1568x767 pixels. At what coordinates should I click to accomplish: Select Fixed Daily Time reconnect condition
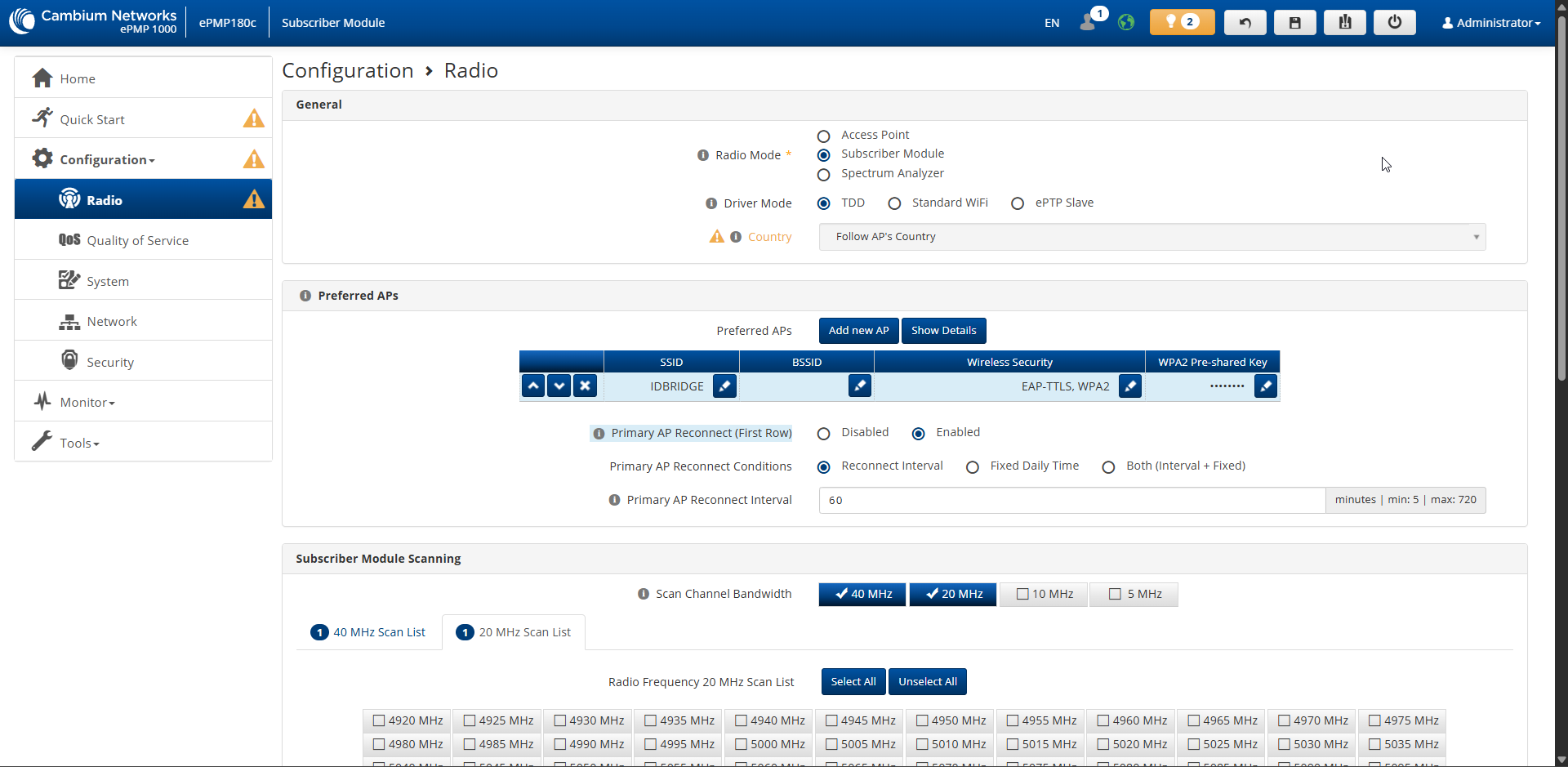(973, 466)
